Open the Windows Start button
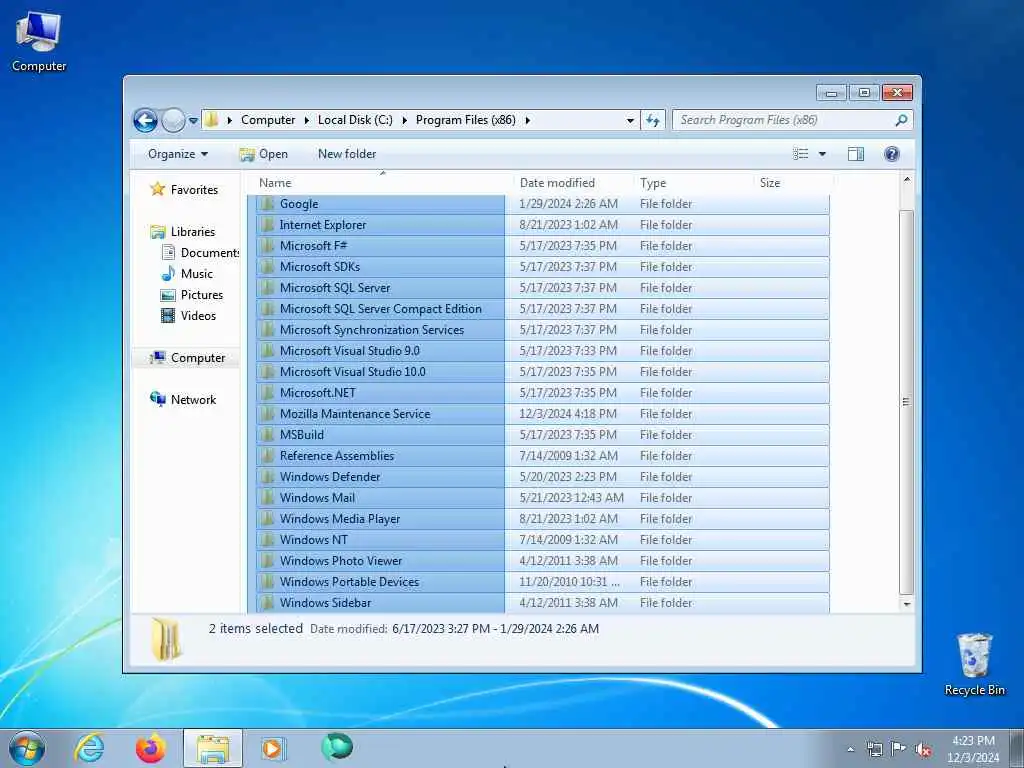This screenshot has height=768, width=1024. tap(27, 748)
